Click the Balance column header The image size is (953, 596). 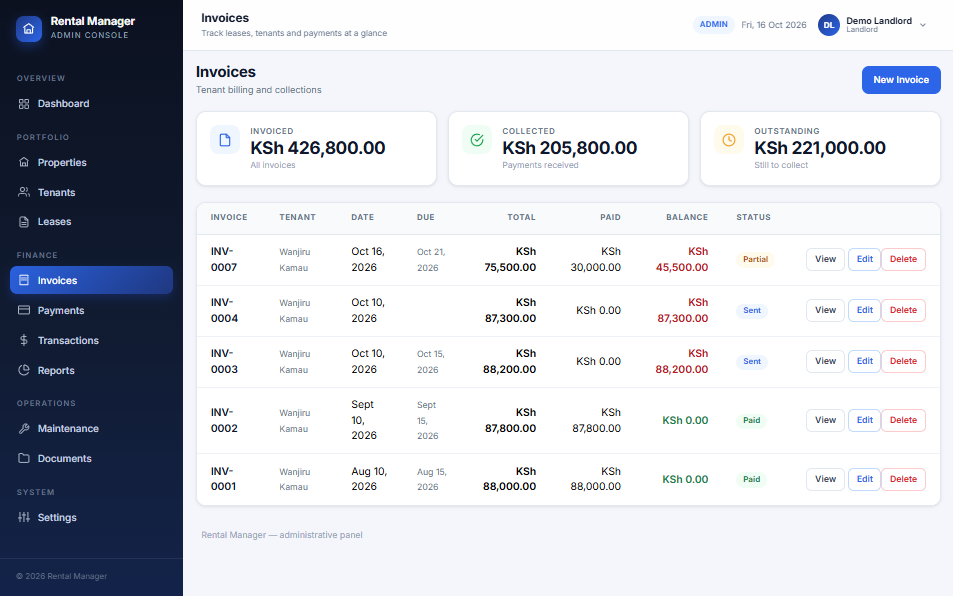[x=687, y=217]
